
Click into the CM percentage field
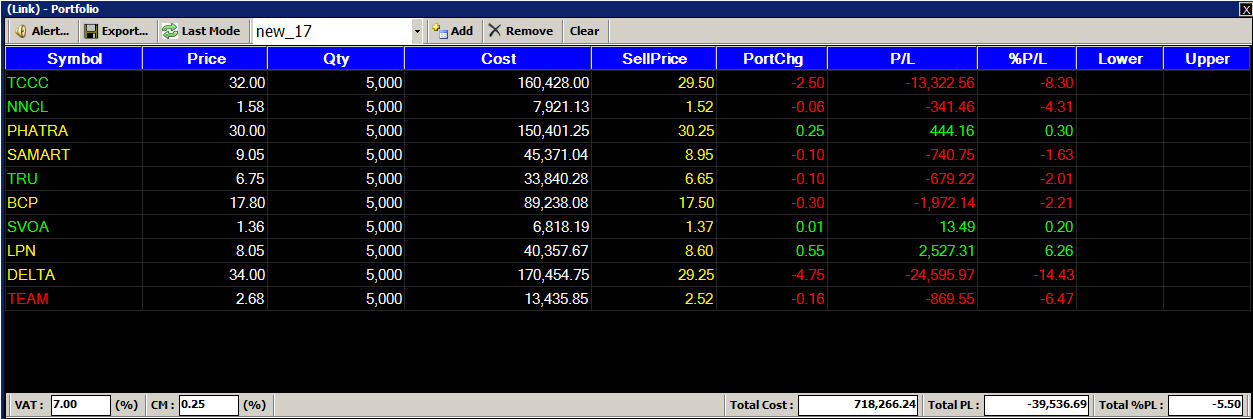click(x=209, y=405)
